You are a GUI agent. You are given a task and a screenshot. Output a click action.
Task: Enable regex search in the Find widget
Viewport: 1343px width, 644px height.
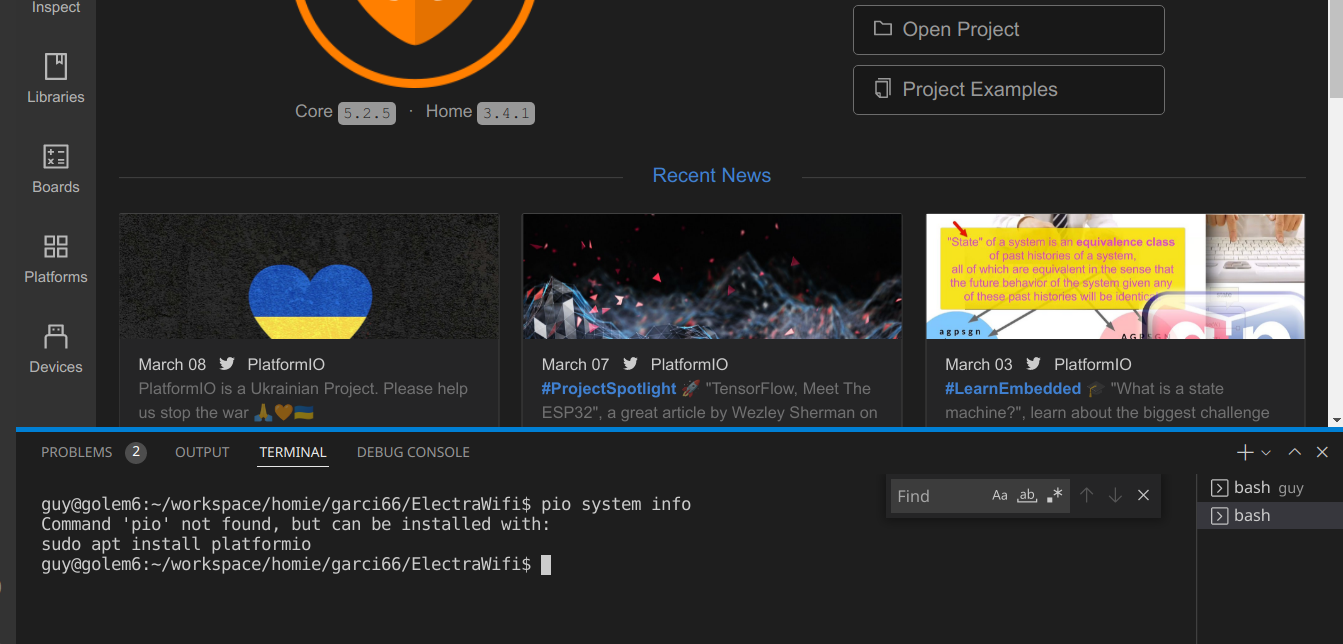coord(1054,495)
